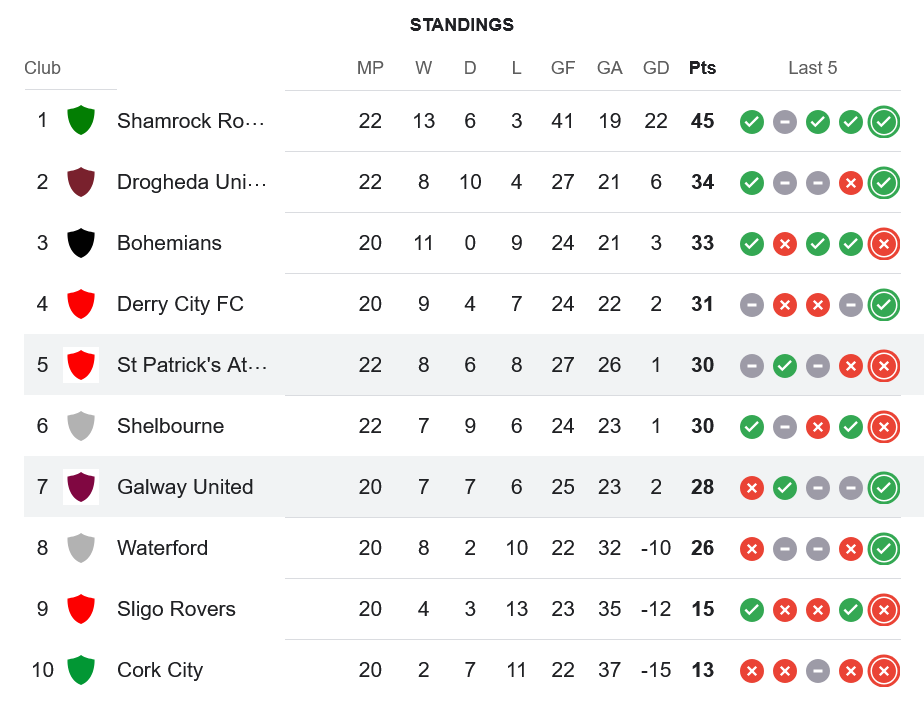The height and width of the screenshot is (717, 924).
Task: Click Derry City FC's latest win icon
Action: pos(883,305)
